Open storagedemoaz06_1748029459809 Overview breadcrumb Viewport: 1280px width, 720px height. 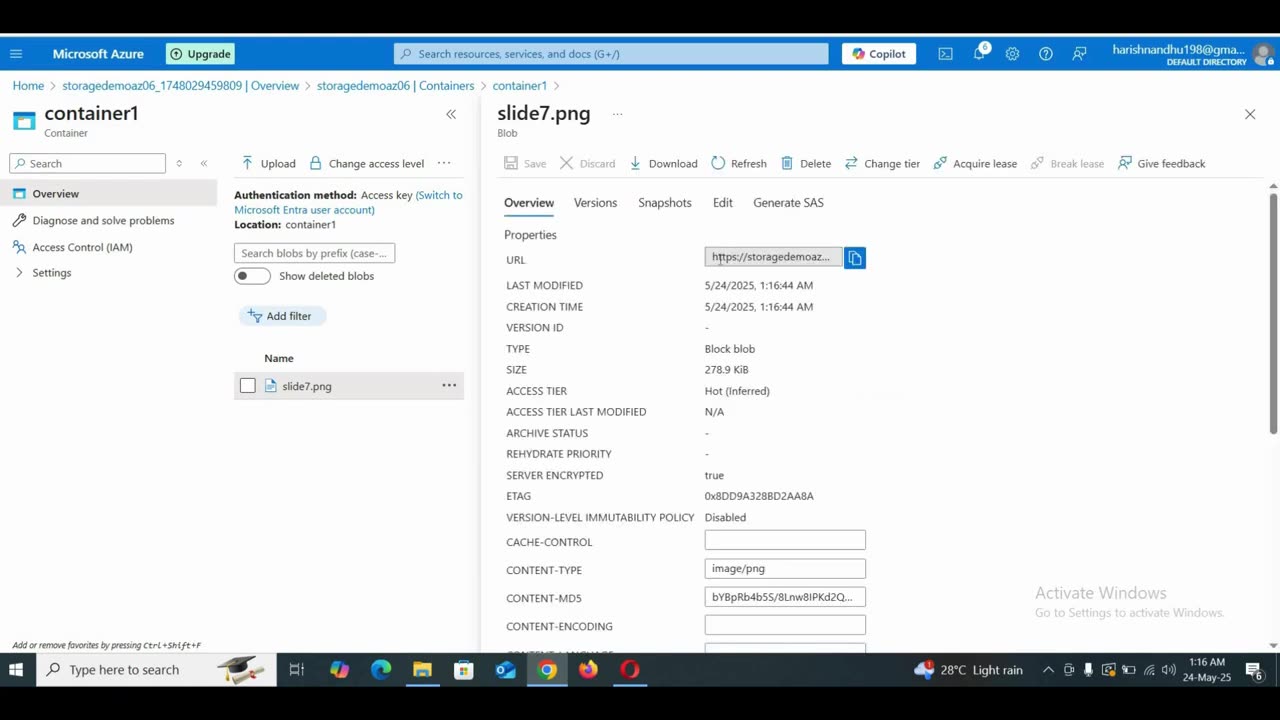pyautogui.click(x=180, y=86)
